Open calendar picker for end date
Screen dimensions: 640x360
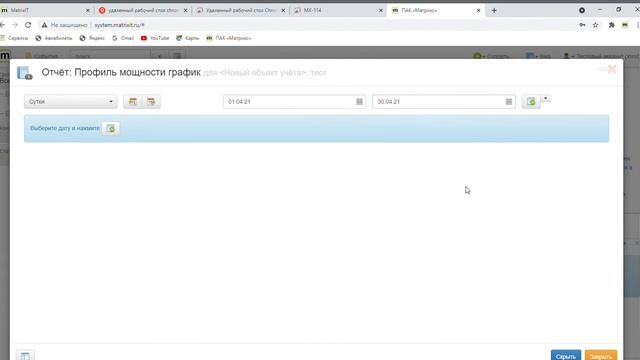click(x=509, y=102)
